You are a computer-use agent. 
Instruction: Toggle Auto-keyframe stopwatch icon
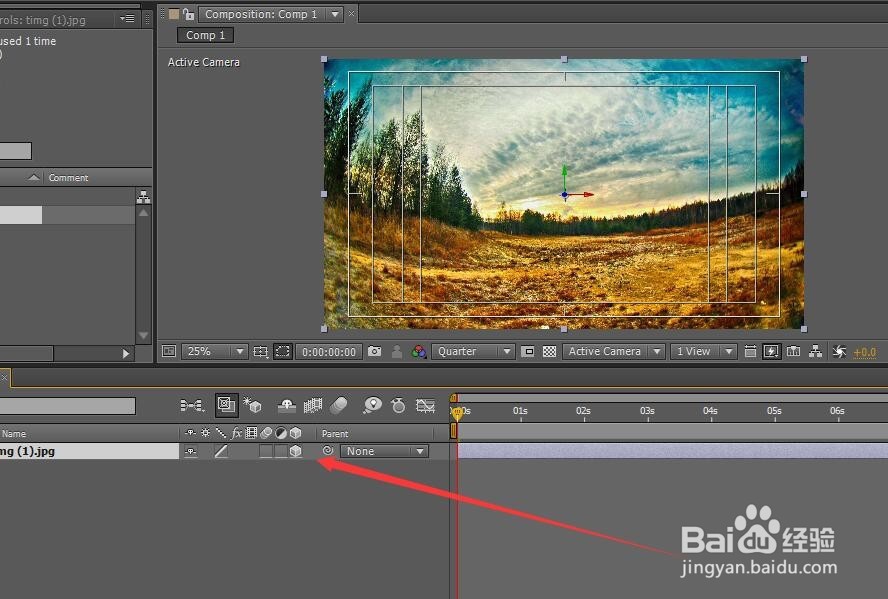coord(399,405)
